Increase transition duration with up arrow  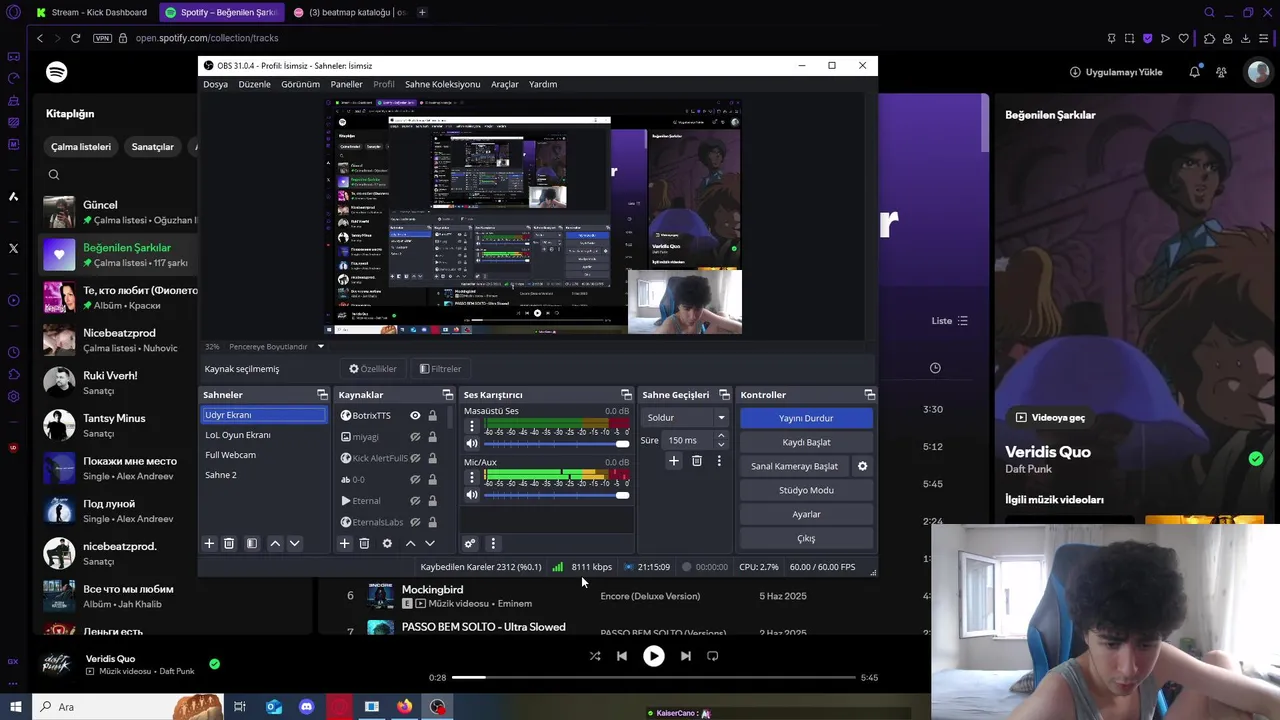721,436
